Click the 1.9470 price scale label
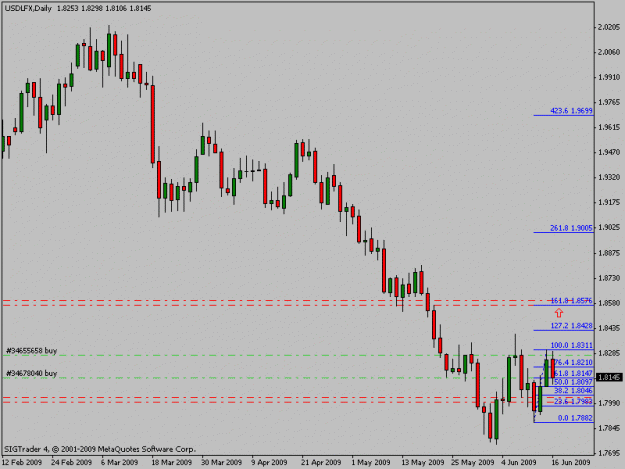 coord(609,152)
